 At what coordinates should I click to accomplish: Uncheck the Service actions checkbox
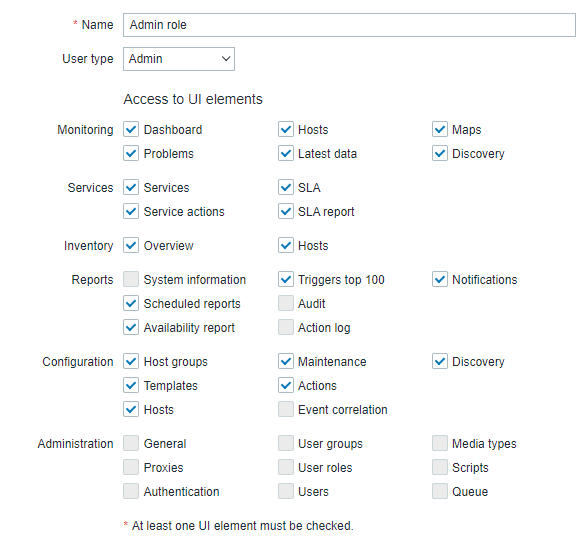(x=131, y=211)
